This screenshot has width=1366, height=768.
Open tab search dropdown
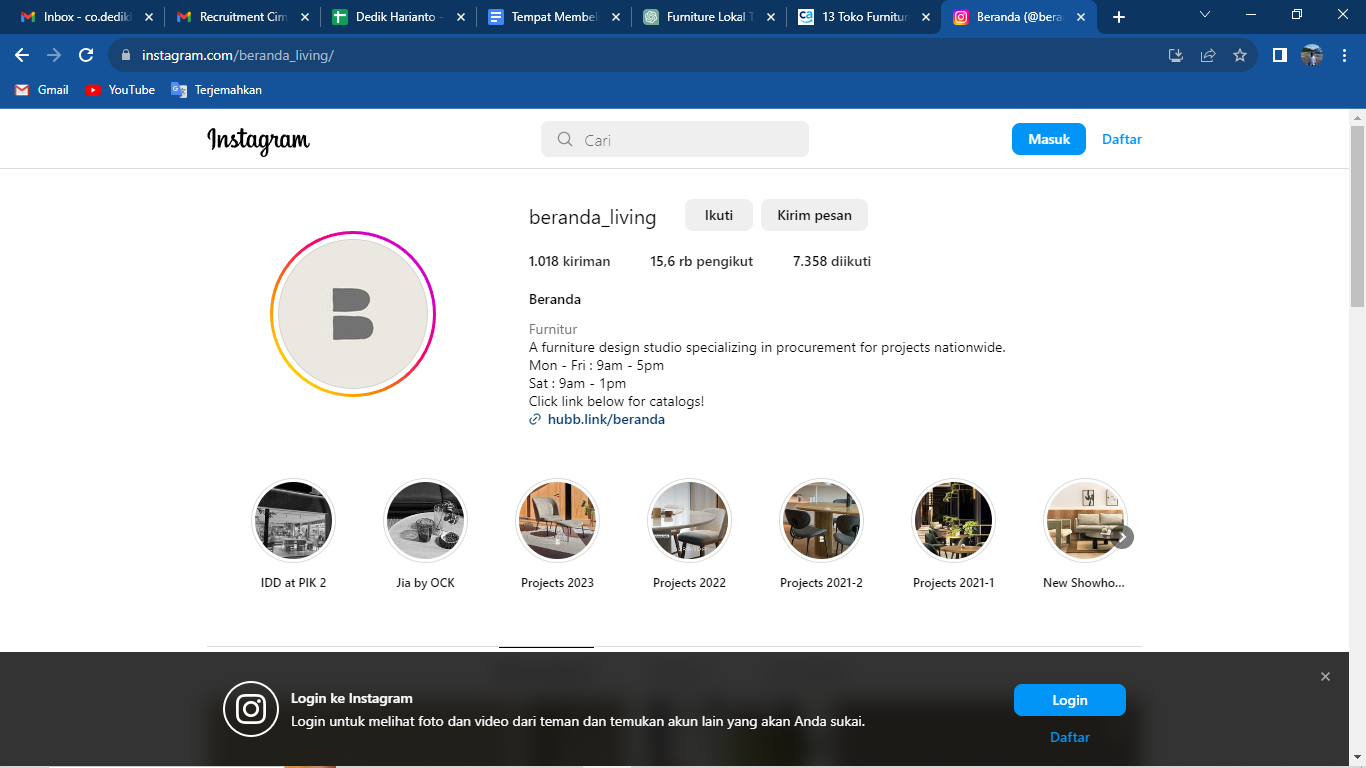pyautogui.click(x=1205, y=15)
